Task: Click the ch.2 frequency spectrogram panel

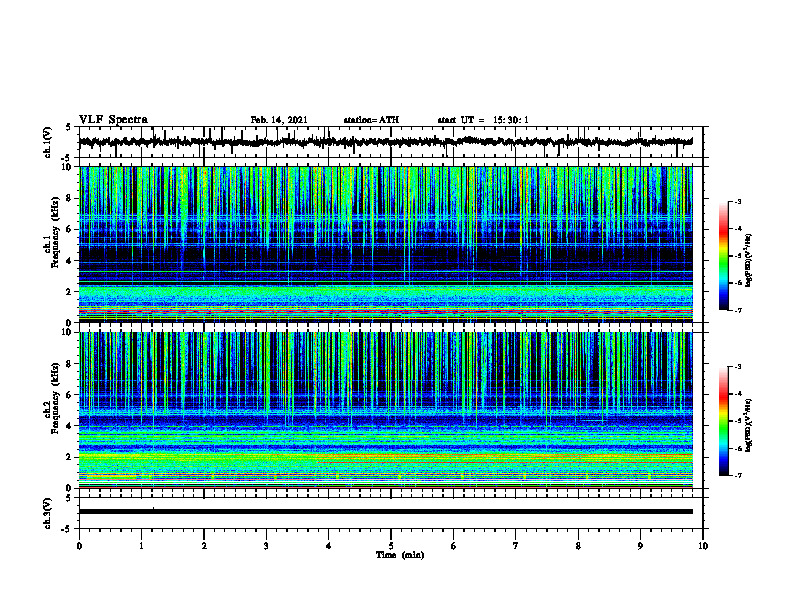Action: pos(386,410)
